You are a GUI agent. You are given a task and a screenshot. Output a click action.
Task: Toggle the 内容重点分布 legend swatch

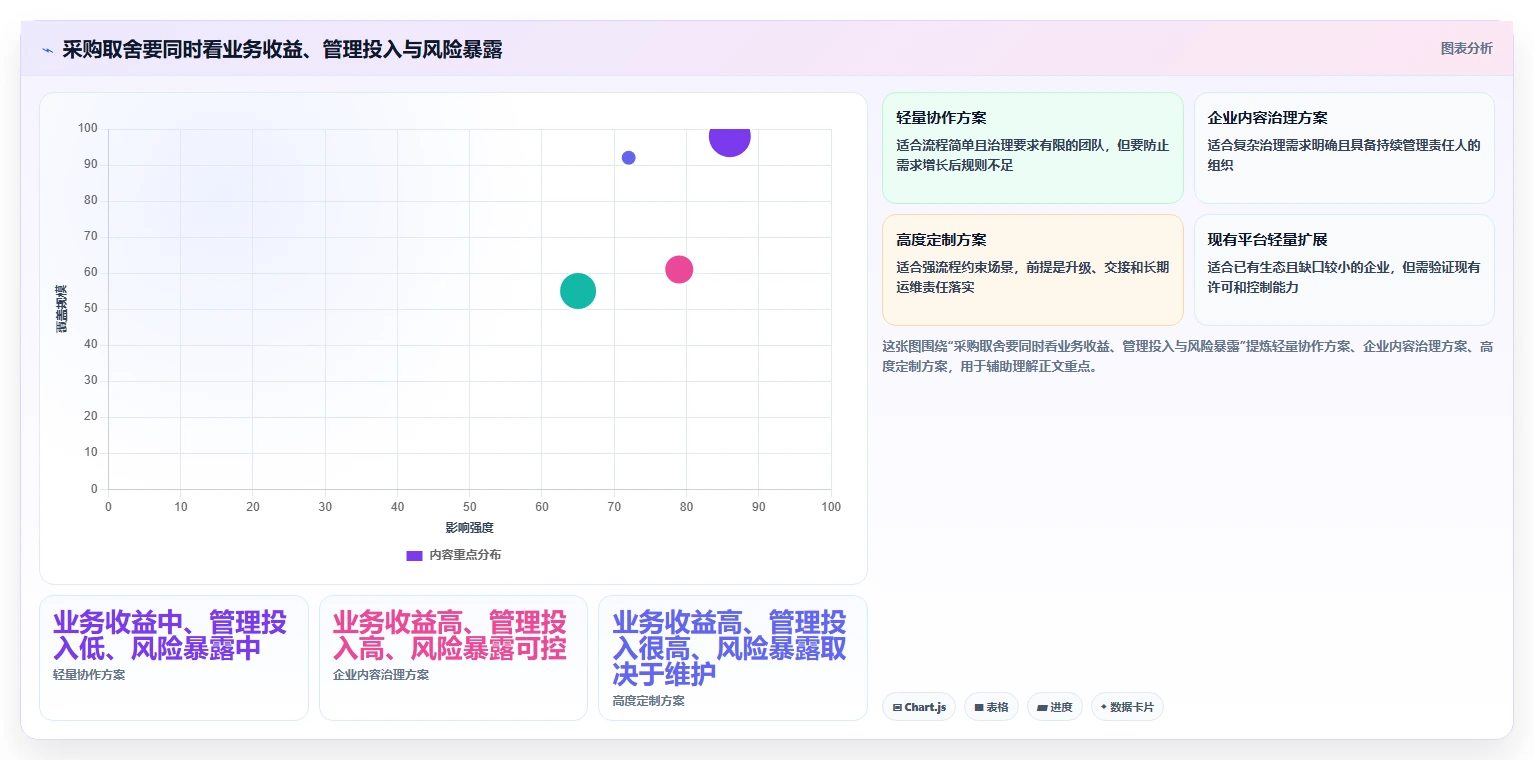(414, 555)
